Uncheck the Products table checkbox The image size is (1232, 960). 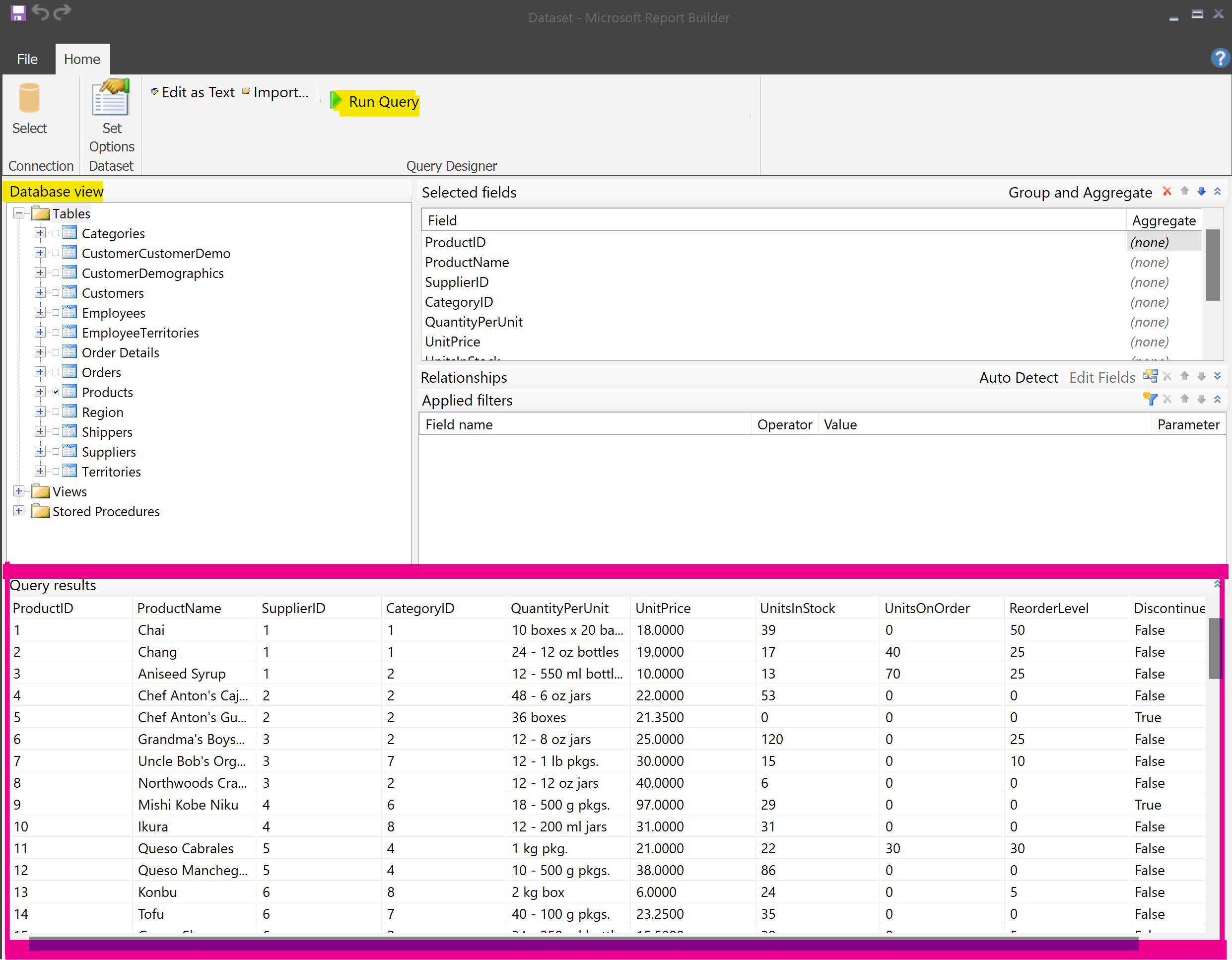[56, 392]
